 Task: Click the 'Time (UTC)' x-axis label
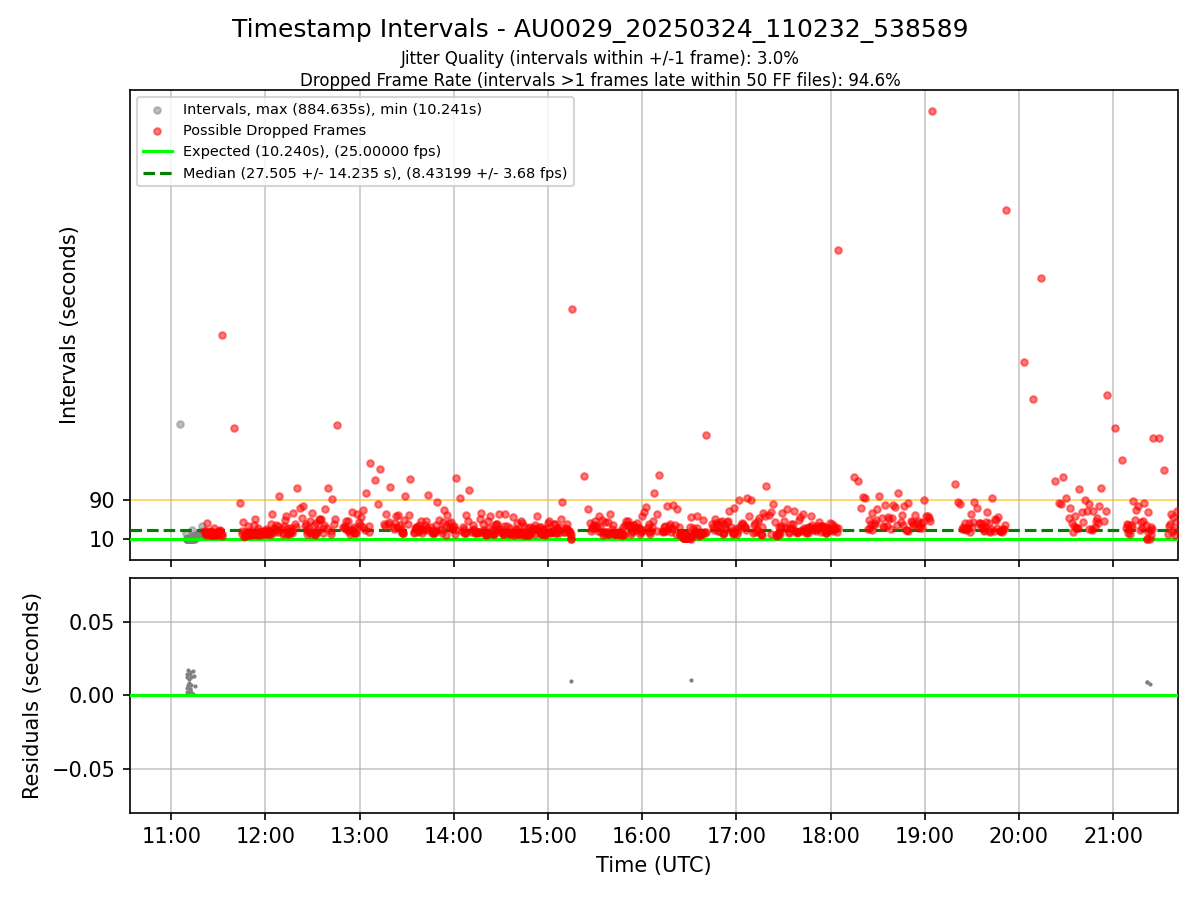(653, 865)
